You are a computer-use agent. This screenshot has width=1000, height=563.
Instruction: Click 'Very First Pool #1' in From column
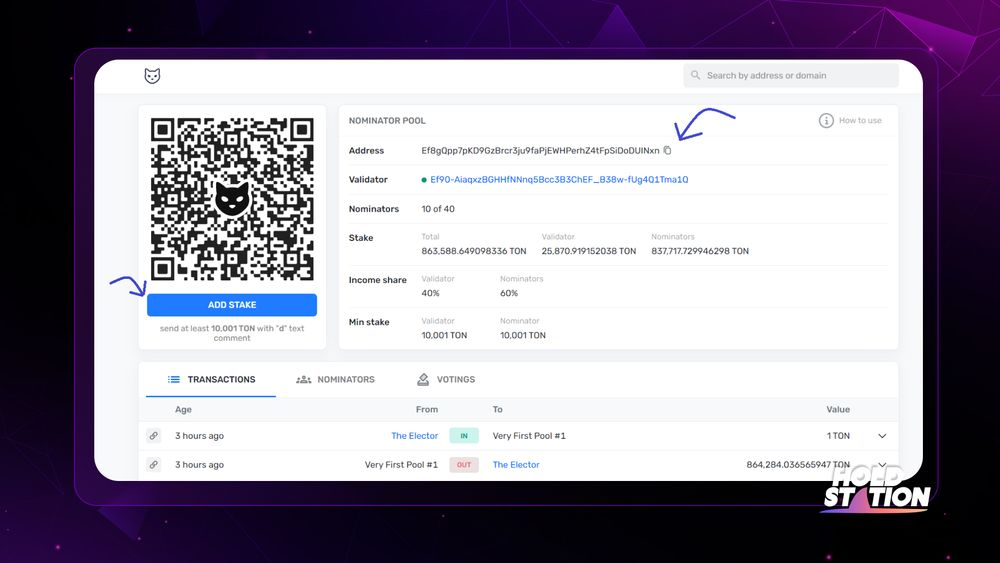click(x=401, y=465)
